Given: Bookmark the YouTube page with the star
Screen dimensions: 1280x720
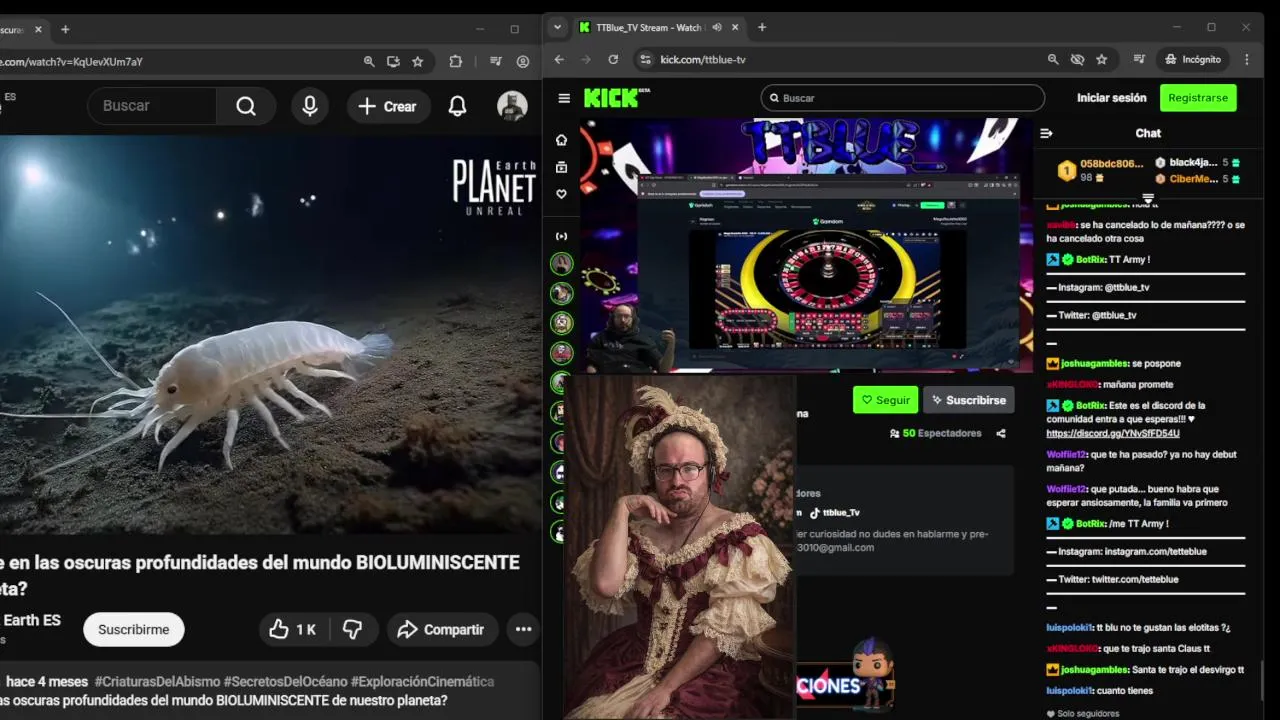Looking at the screenshot, I should click(417, 61).
